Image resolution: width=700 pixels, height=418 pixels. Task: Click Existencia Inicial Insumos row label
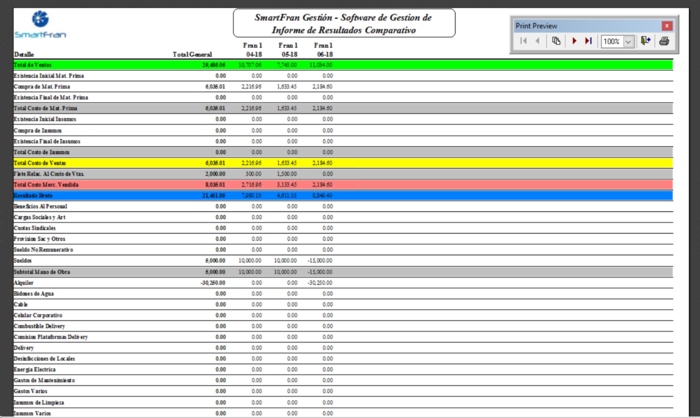tap(45, 119)
